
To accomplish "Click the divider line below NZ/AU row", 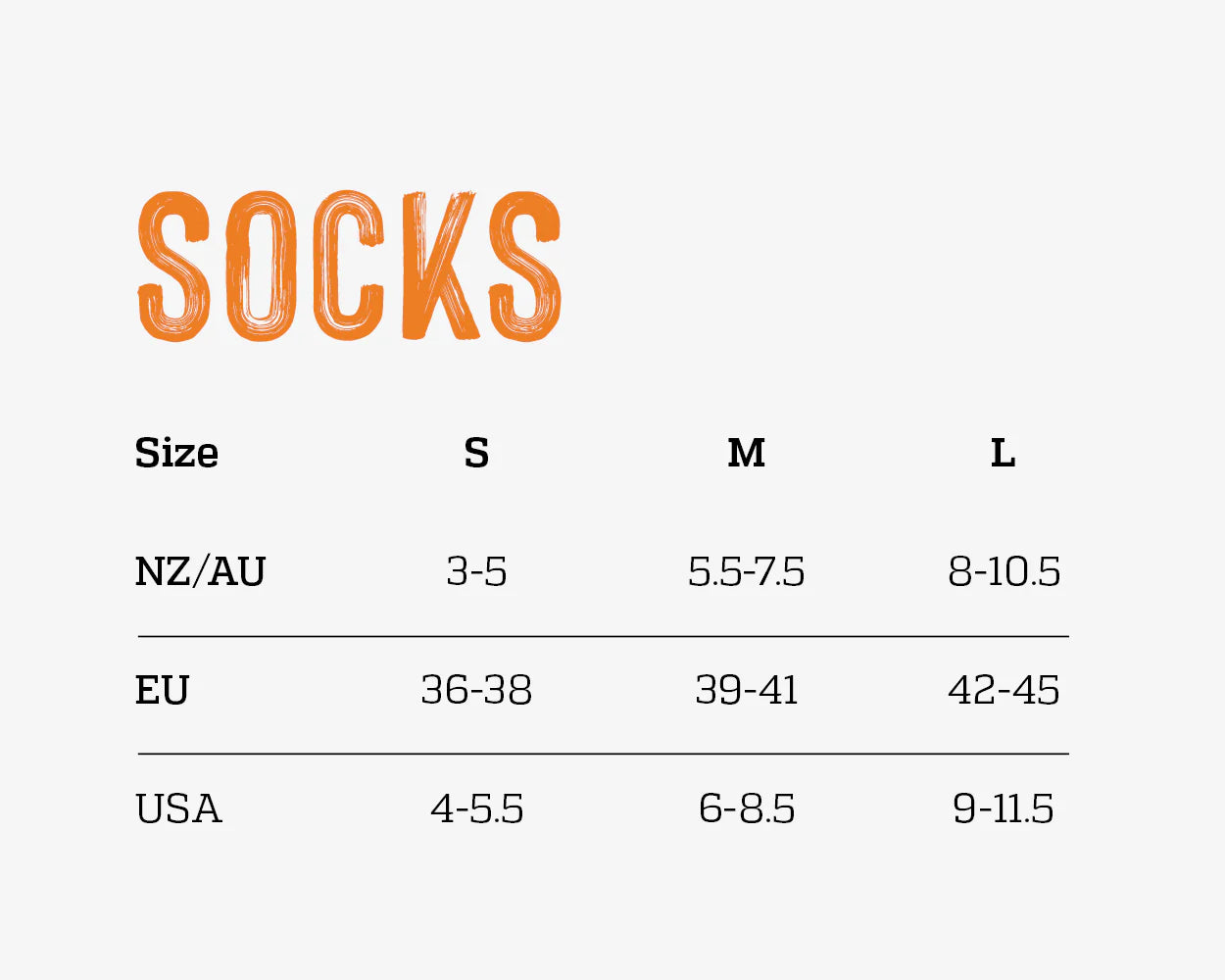I will click(x=603, y=636).
